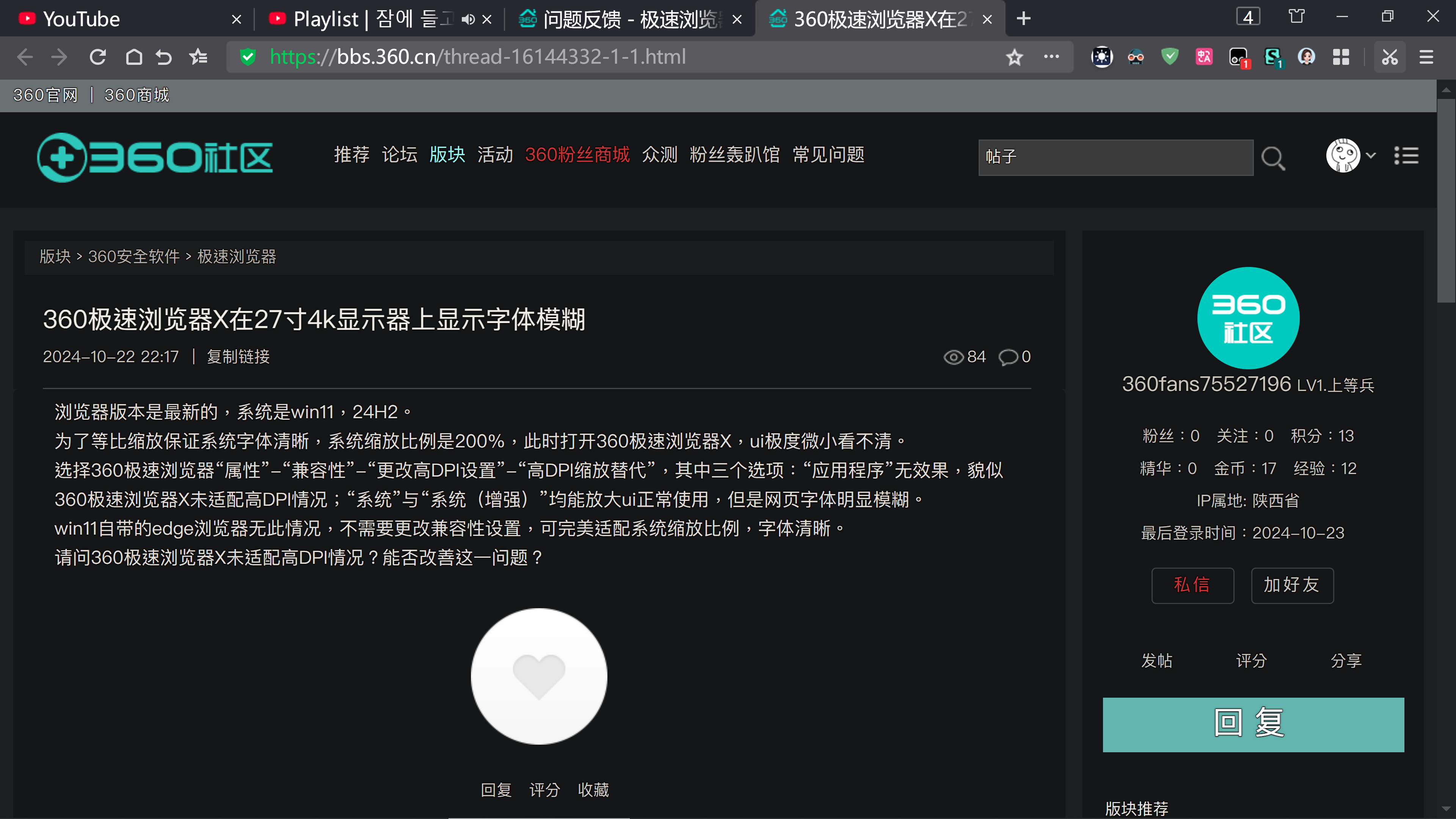Open the browser home page

[134, 57]
